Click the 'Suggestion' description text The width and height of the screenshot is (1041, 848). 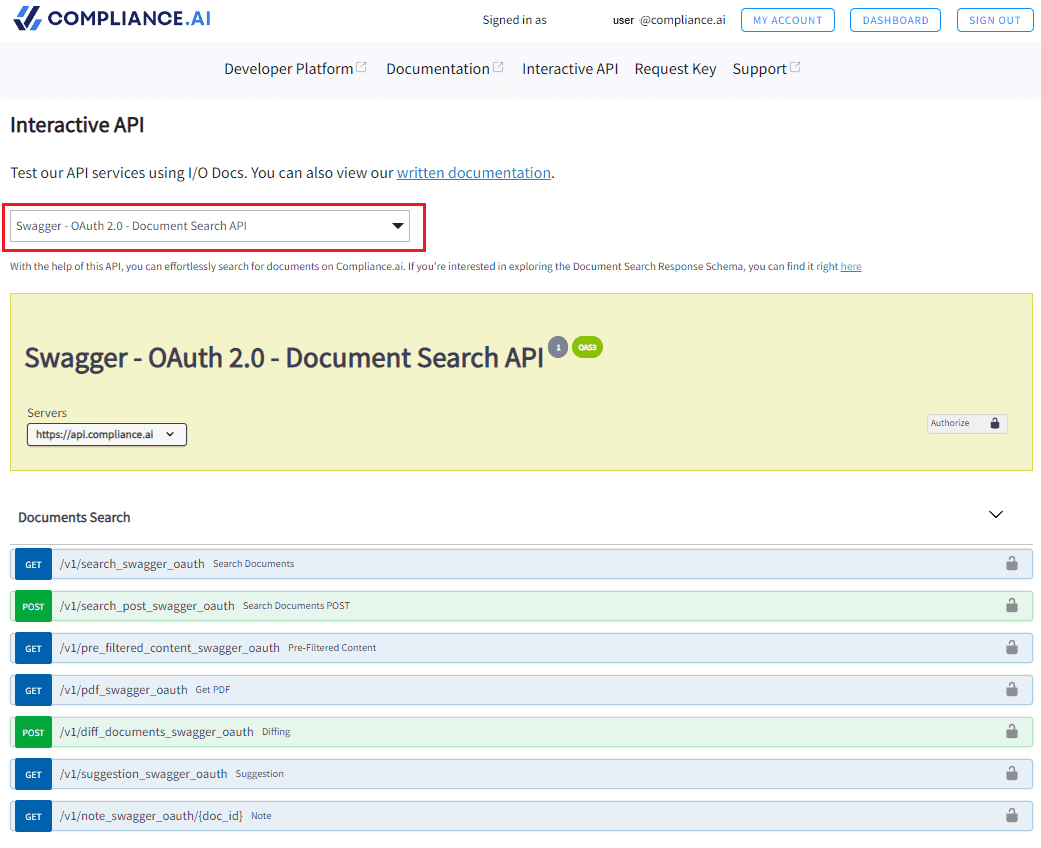(x=260, y=774)
